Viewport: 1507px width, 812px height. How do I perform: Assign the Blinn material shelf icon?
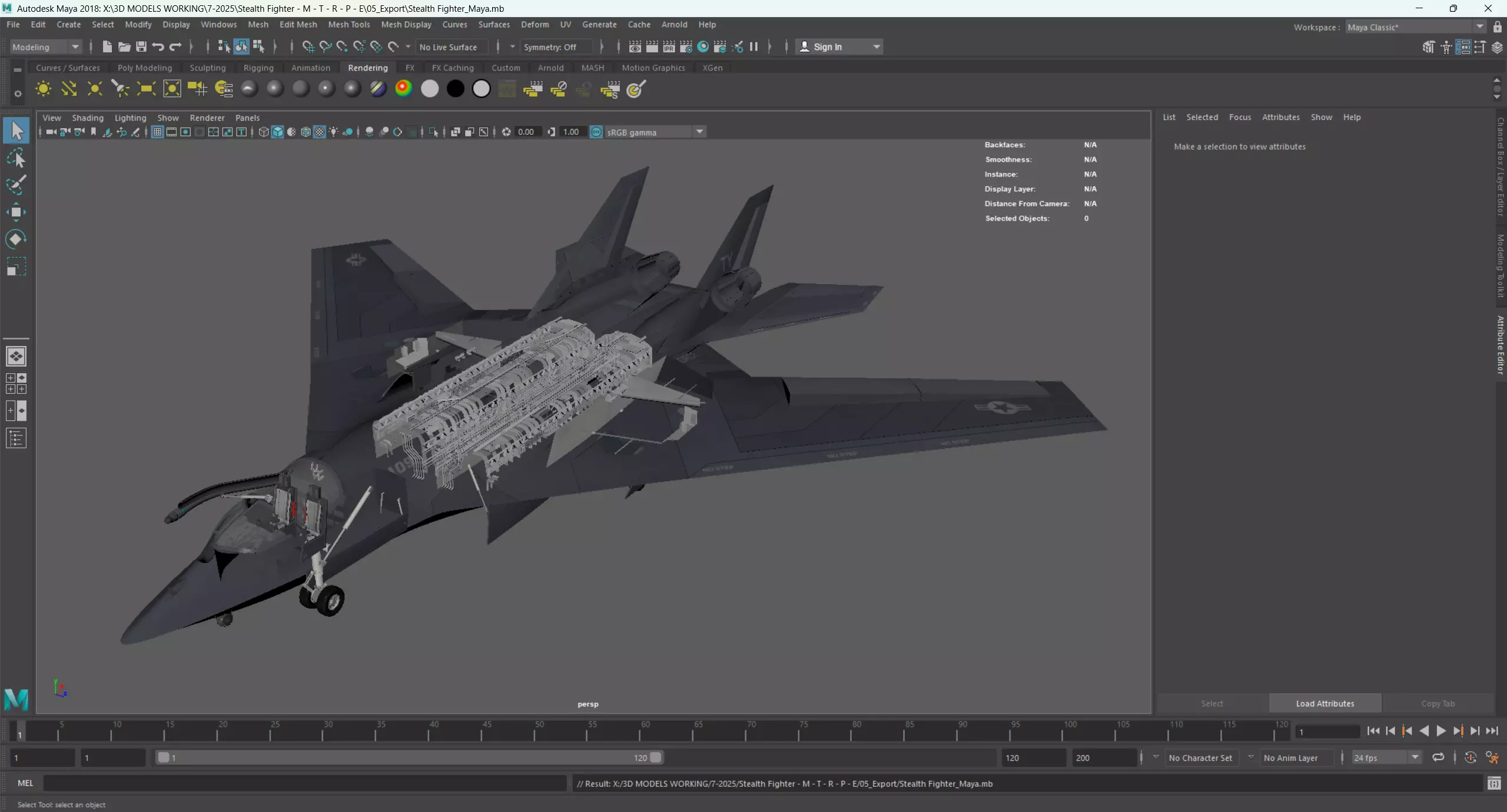[275, 89]
